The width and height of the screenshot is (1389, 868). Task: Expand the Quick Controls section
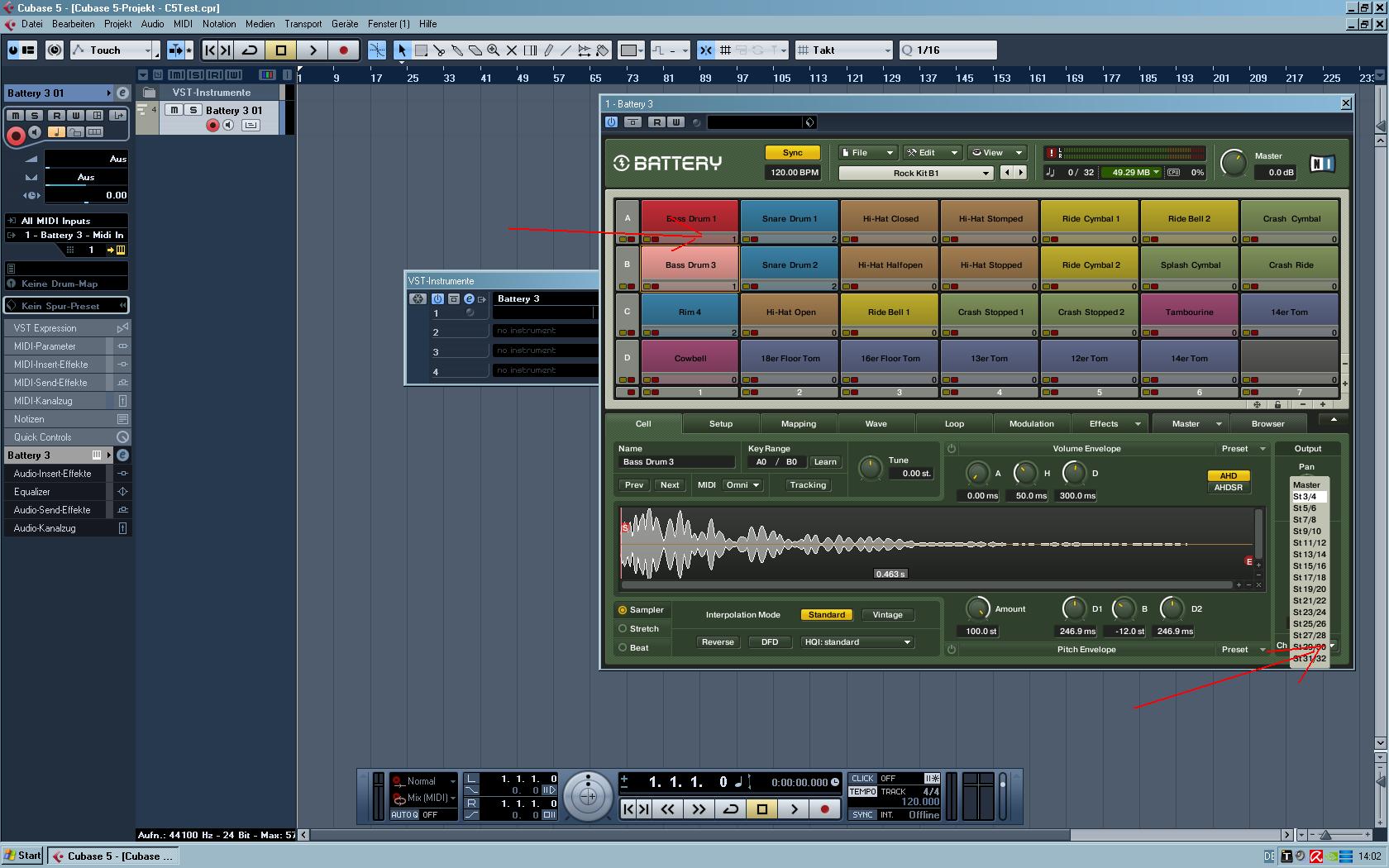[x=67, y=437]
